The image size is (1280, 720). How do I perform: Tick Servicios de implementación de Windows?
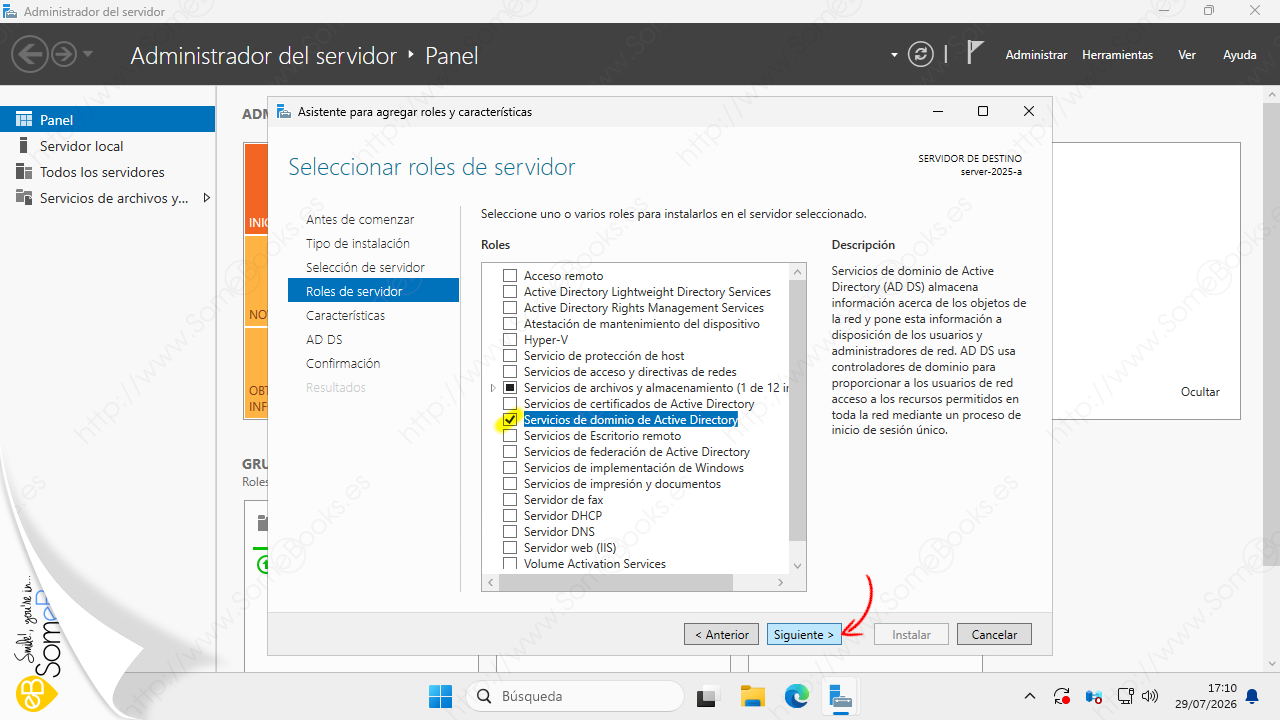point(510,468)
